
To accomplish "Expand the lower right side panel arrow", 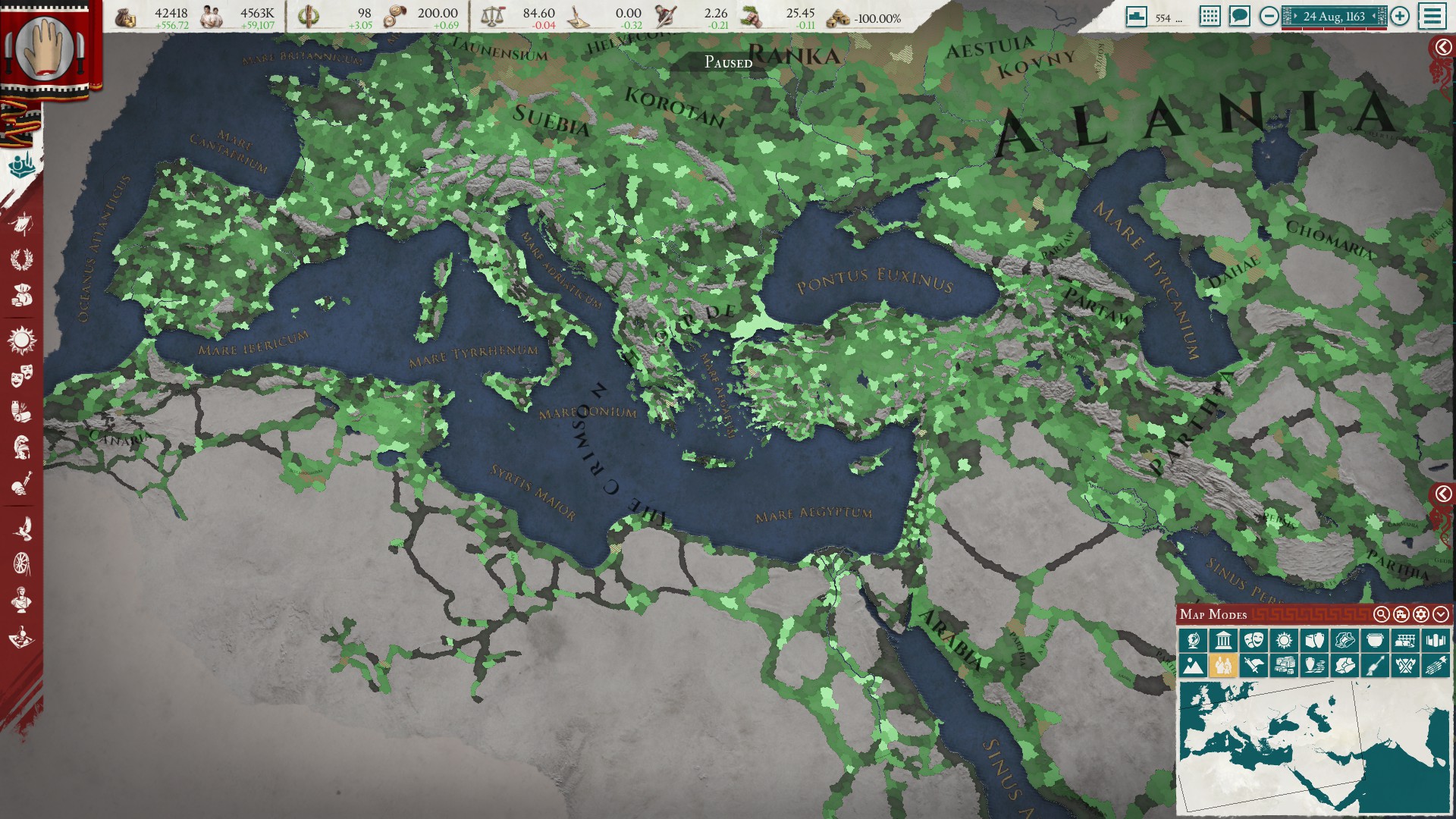I will [x=1442, y=494].
